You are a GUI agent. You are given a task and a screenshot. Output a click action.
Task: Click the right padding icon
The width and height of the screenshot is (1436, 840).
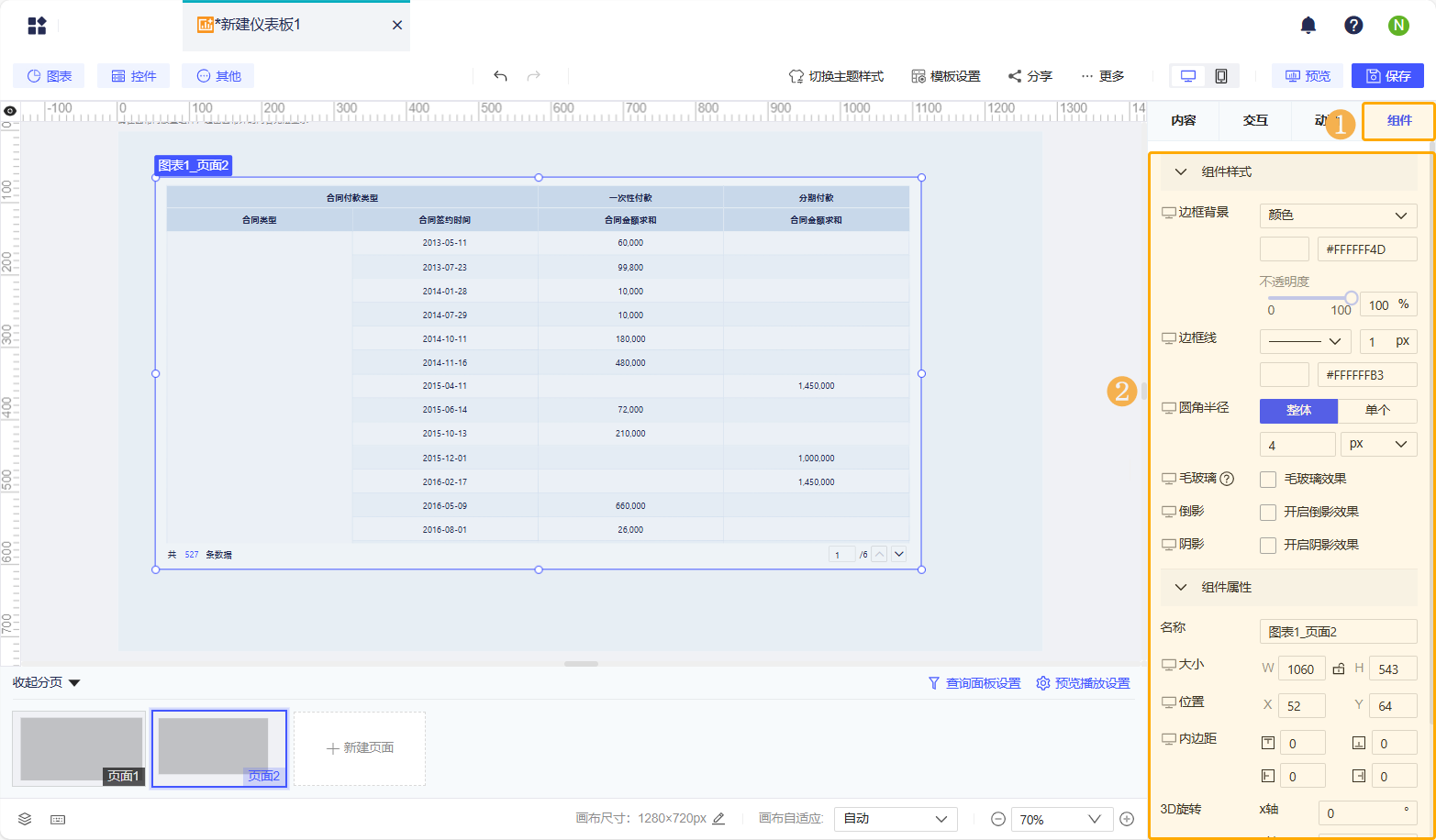coord(1359,776)
